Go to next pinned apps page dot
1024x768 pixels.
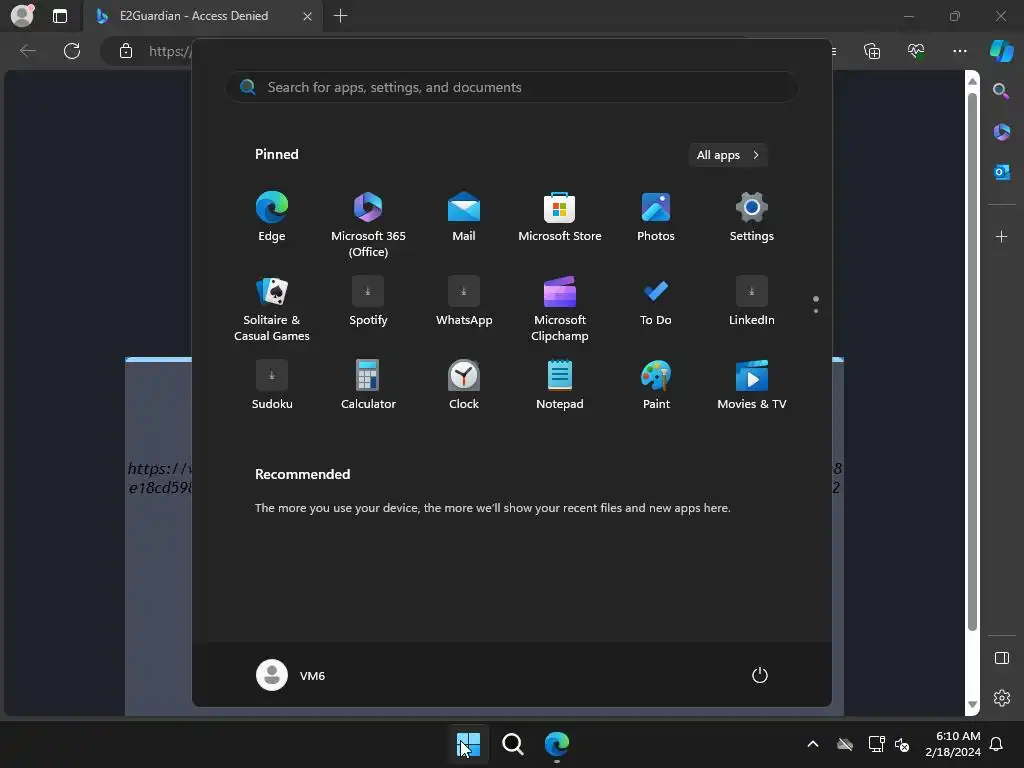point(816,311)
